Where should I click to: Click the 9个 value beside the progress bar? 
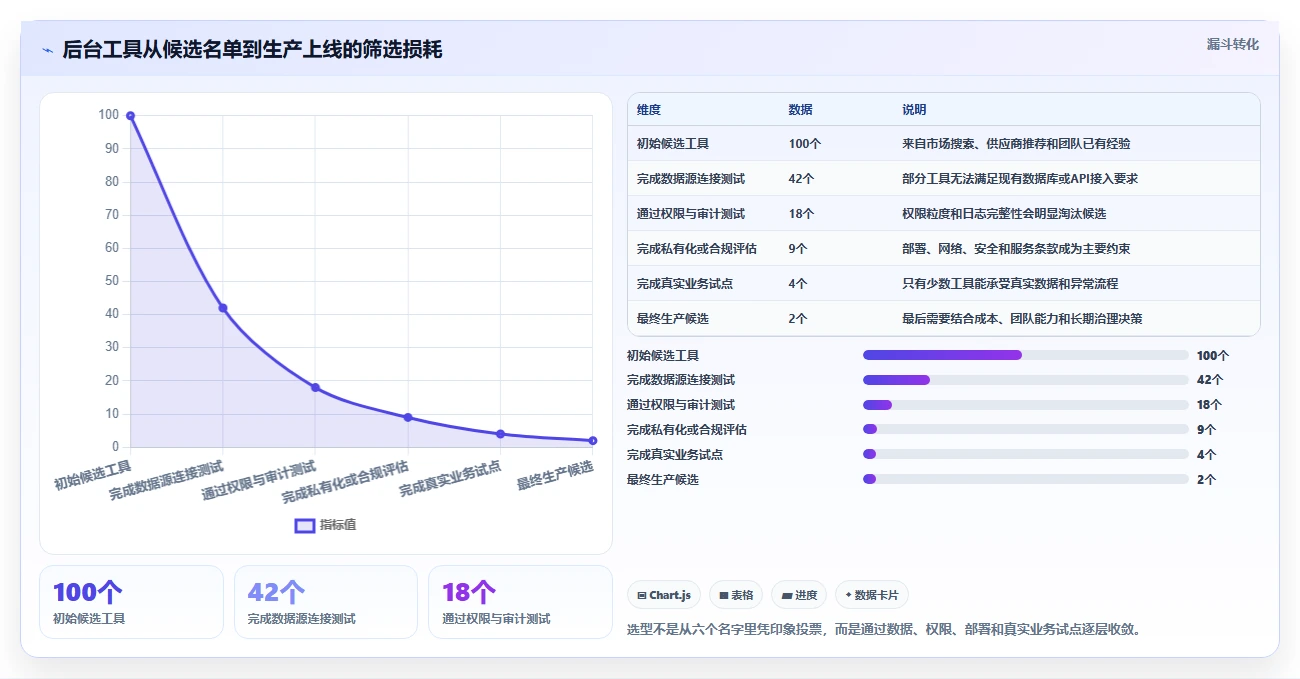[1207, 429]
